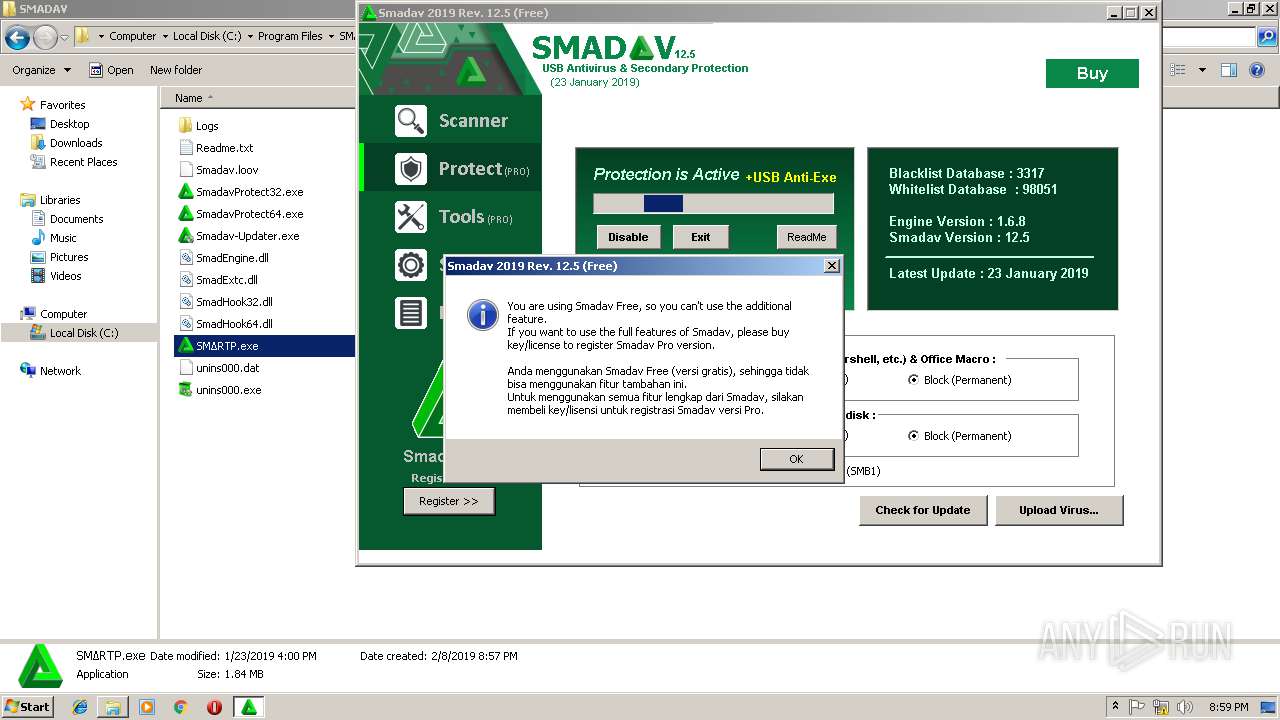Click the Upload Virus... button

(1059, 510)
